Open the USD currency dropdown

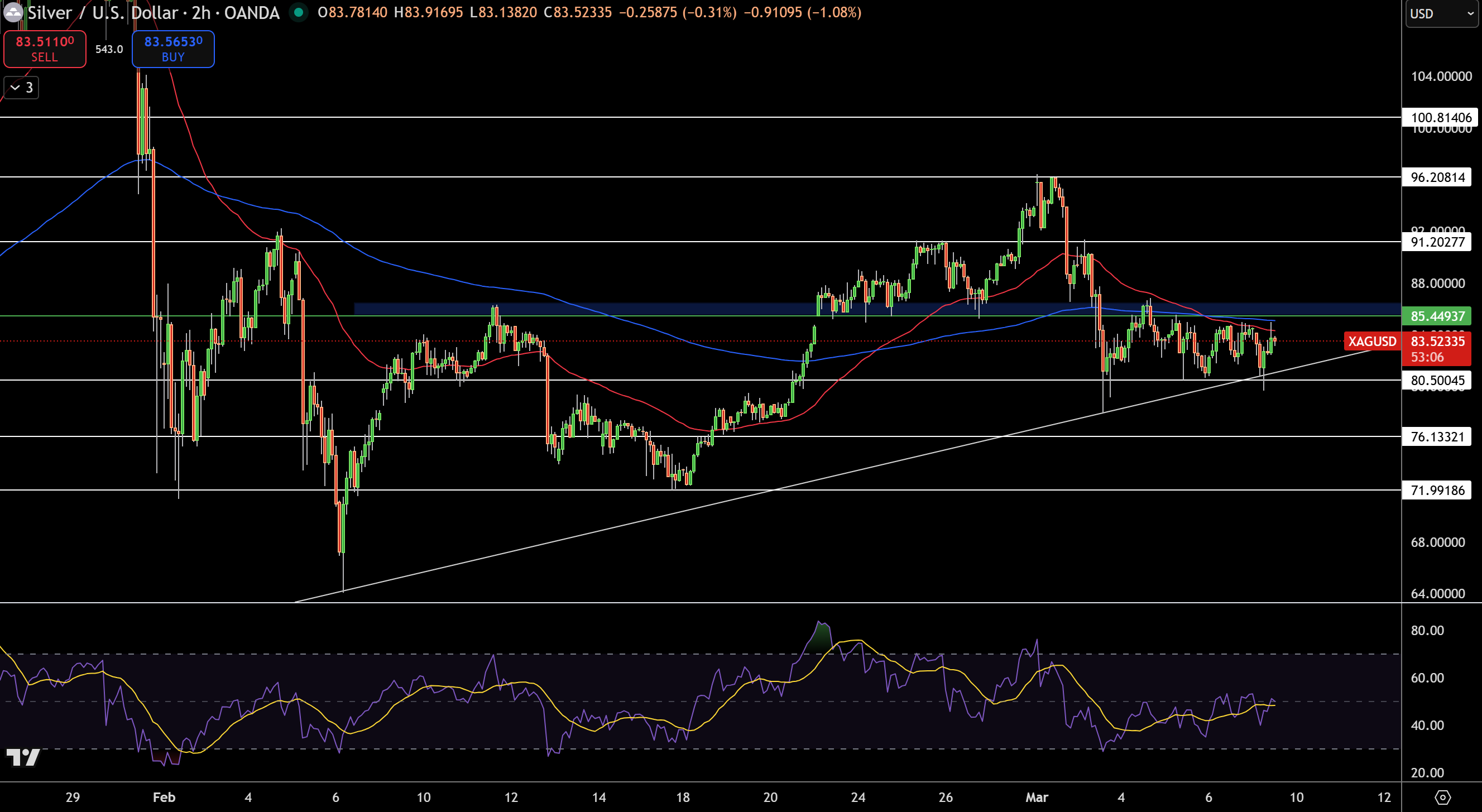click(x=1442, y=14)
